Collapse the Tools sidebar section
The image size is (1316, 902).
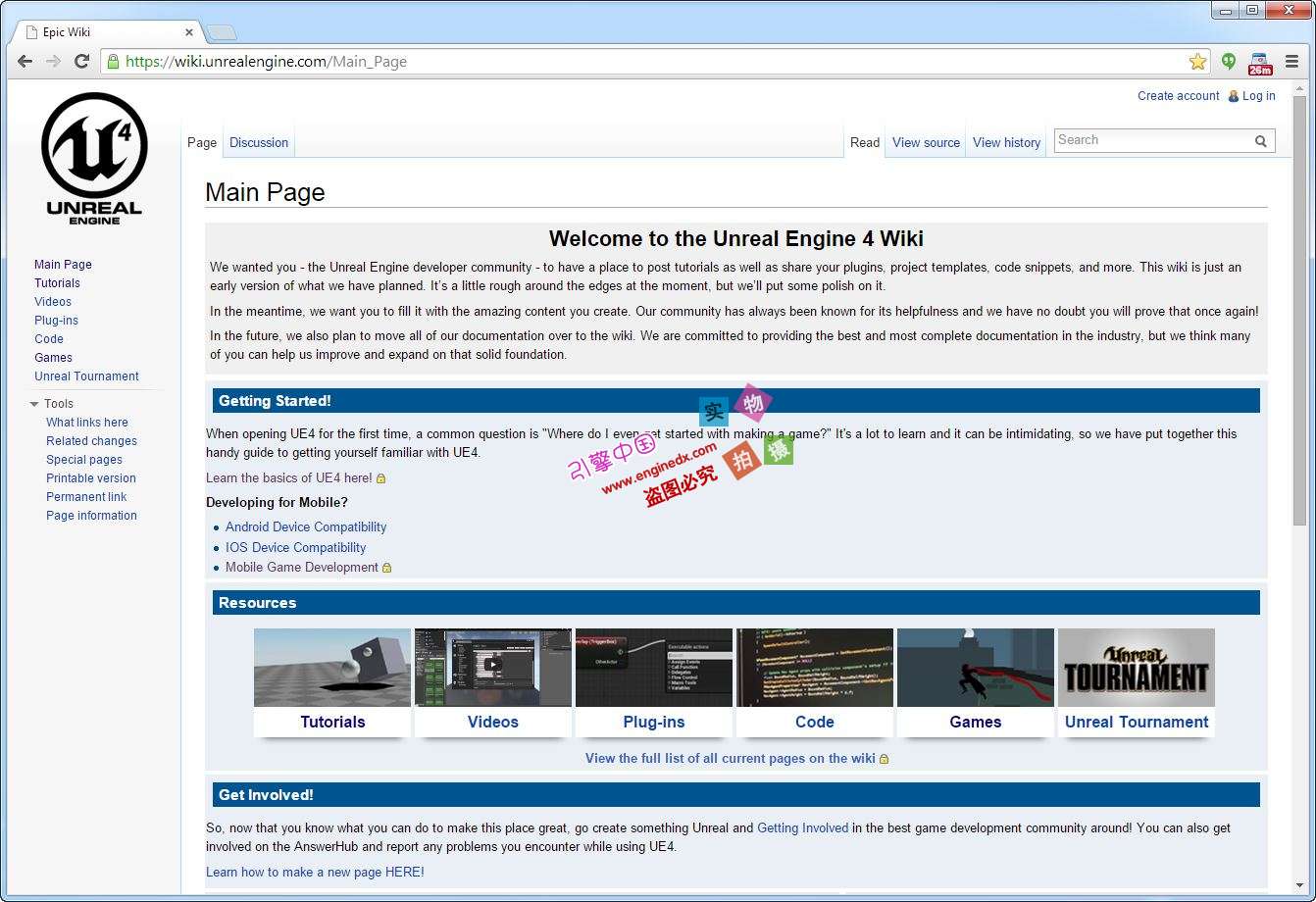tap(34, 404)
